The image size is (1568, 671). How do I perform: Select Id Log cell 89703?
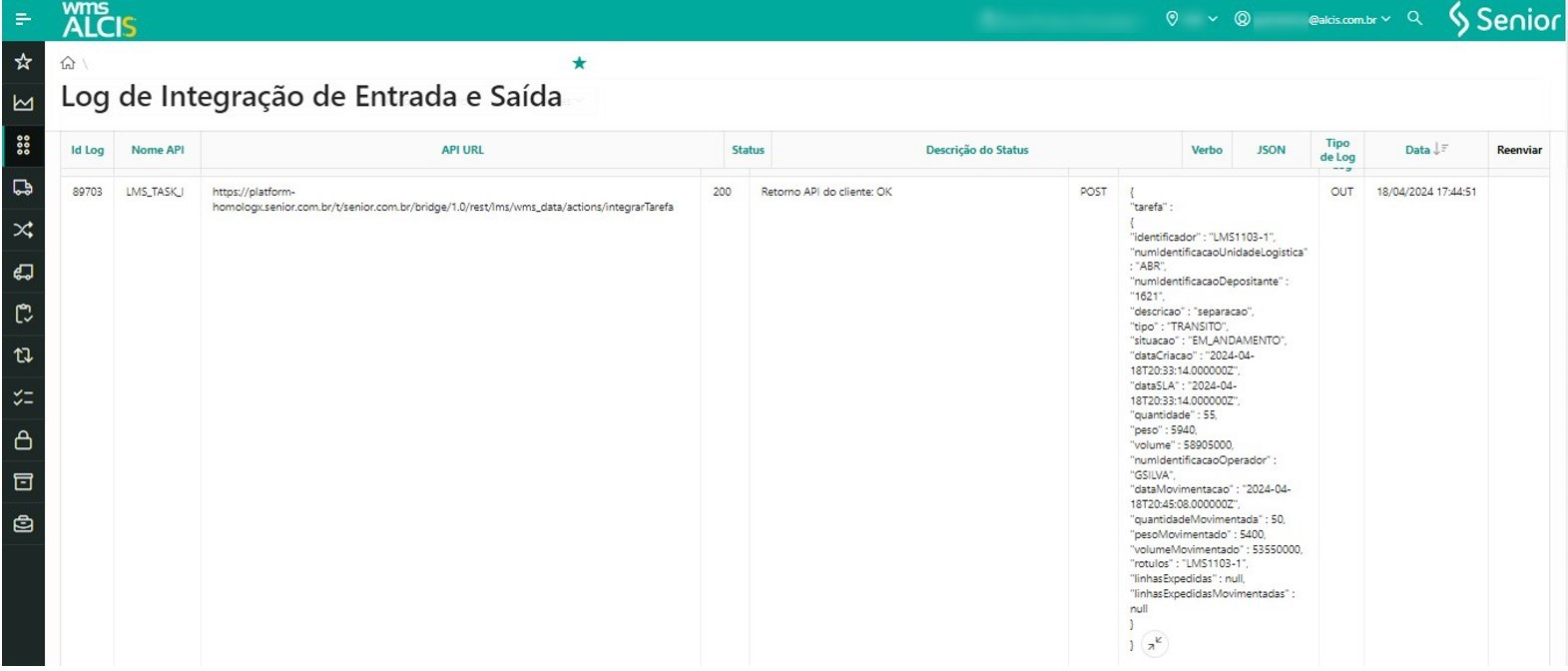pyautogui.click(x=87, y=192)
